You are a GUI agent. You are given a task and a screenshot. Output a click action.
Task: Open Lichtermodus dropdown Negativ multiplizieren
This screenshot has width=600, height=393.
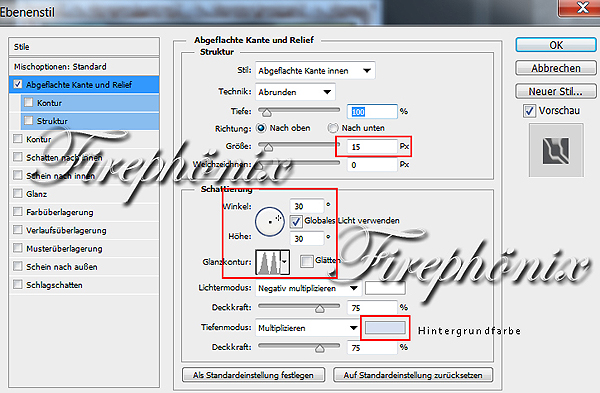308,288
